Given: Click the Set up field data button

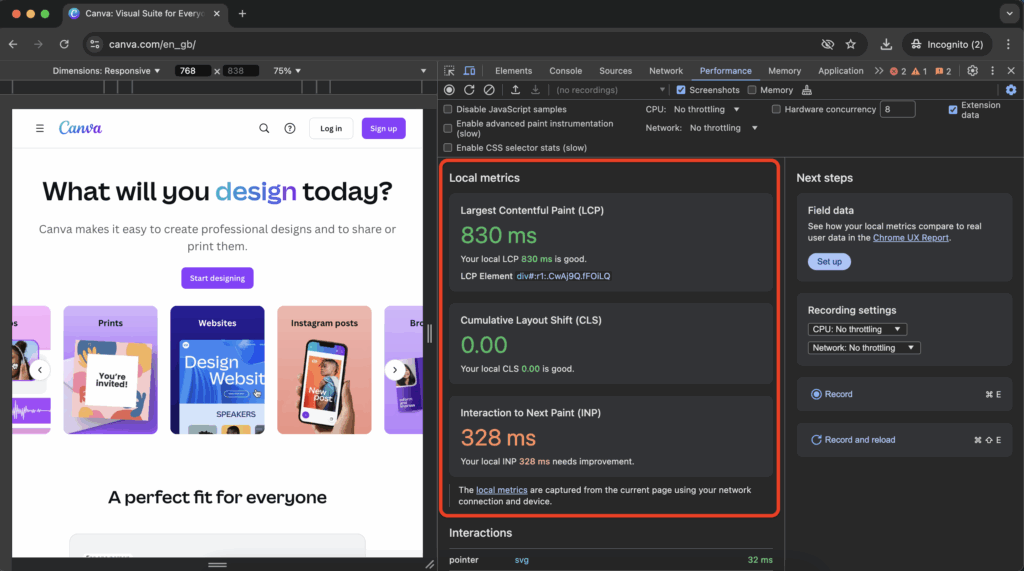Looking at the screenshot, I should [x=829, y=261].
